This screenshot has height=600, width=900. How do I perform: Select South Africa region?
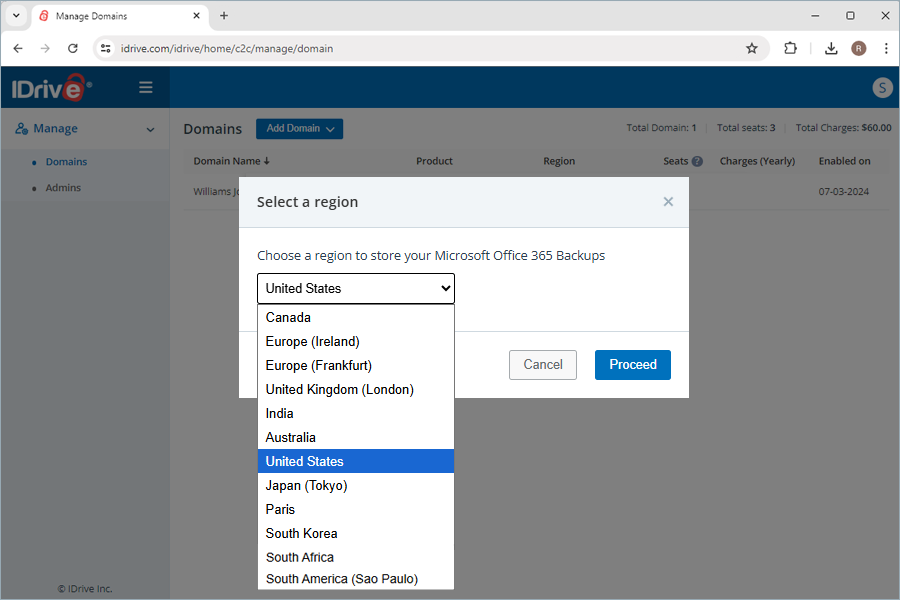point(356,557)
